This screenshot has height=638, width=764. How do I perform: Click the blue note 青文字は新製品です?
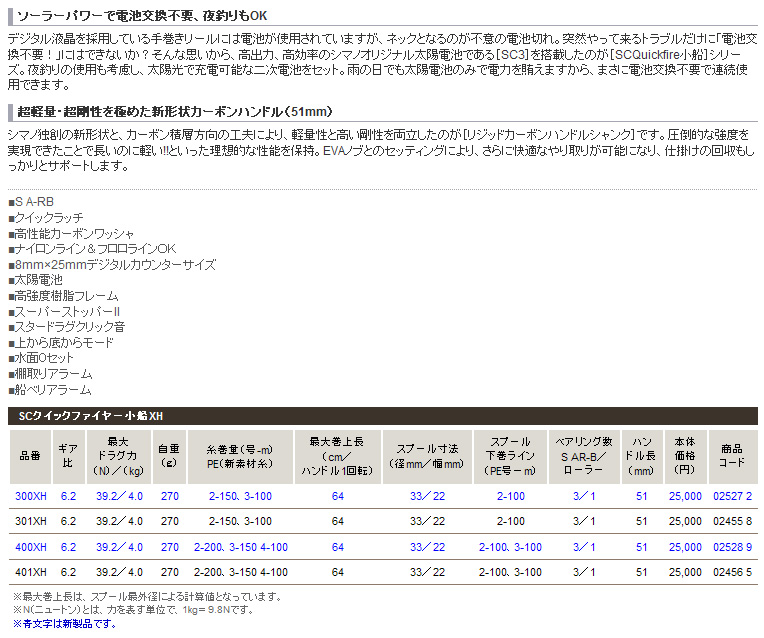(64, 624)
